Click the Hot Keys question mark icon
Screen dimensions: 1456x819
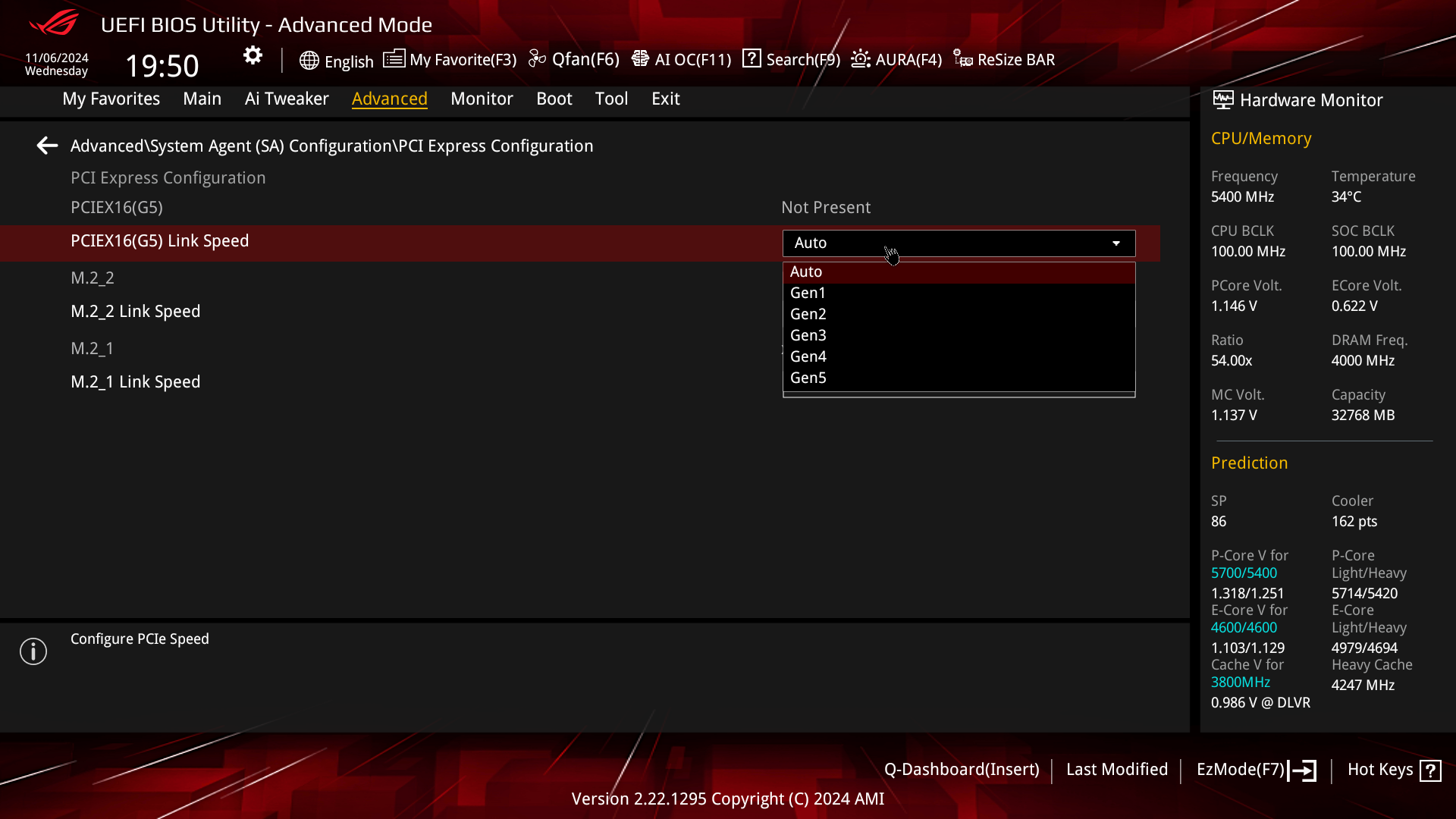click(x=1430, y=770)
